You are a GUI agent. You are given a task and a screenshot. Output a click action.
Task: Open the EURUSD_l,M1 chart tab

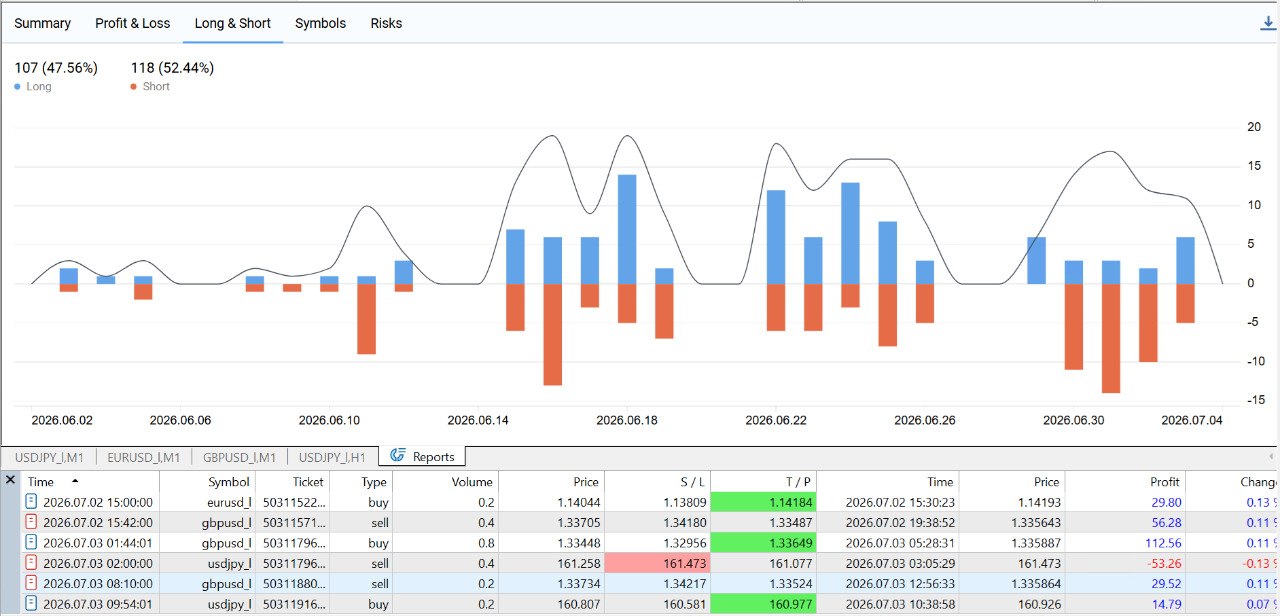pos(144,457)
